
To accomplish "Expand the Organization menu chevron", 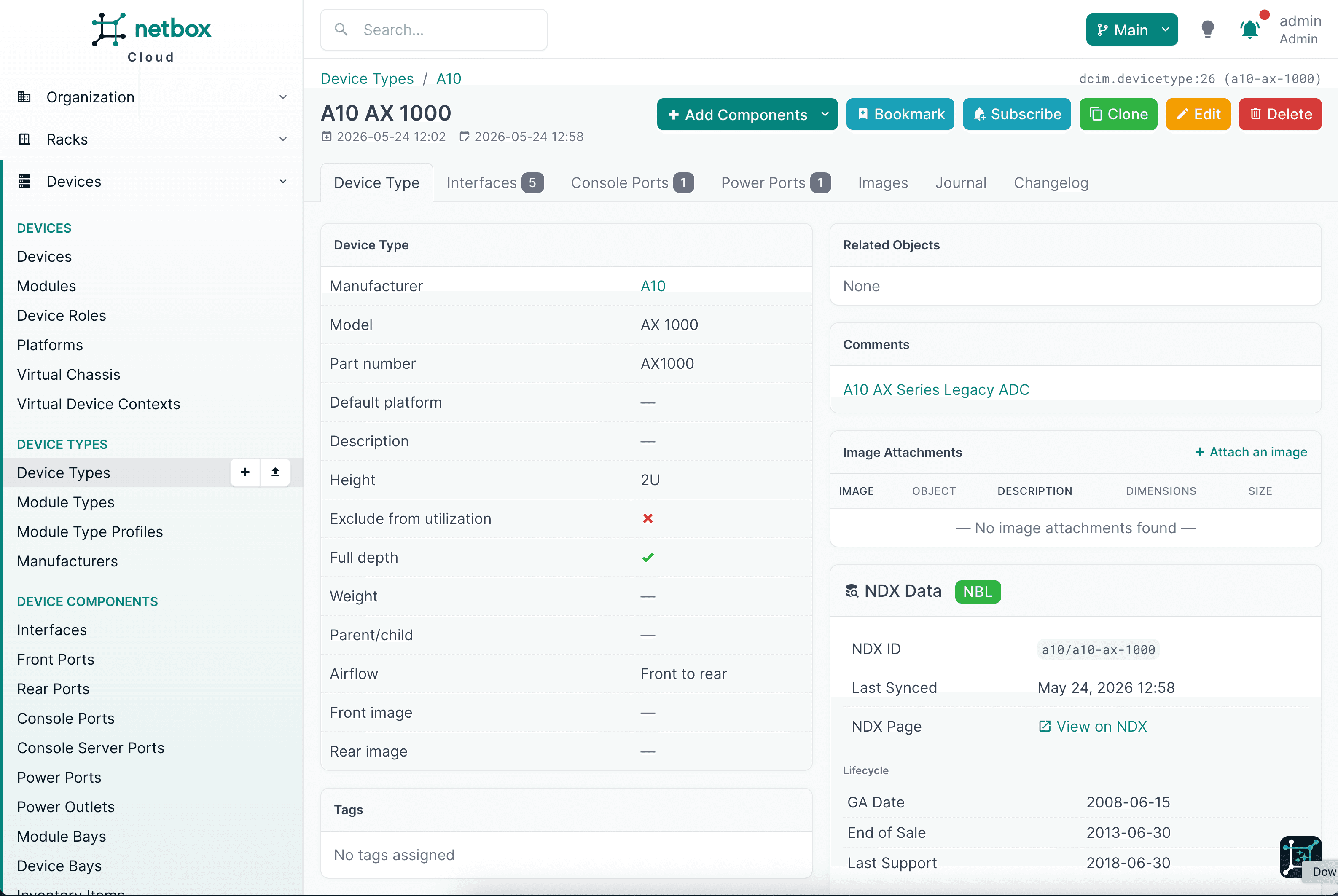I will coord(283,97).
